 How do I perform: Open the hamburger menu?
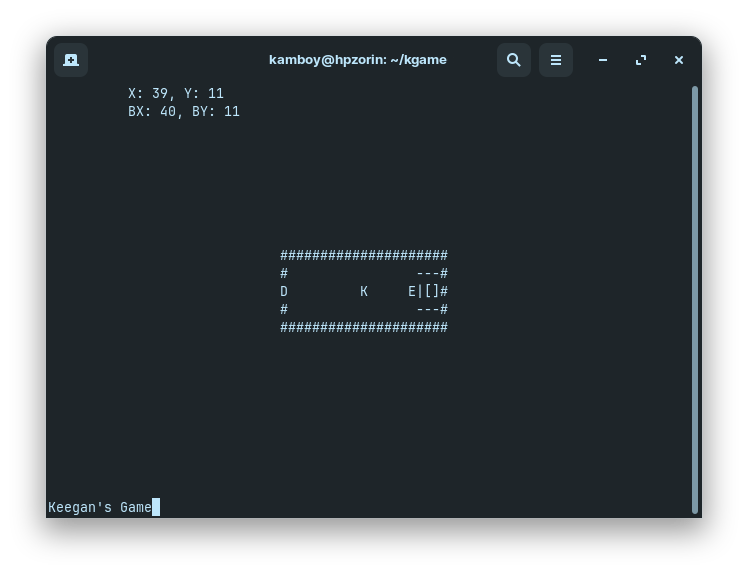click(x=556, y=60)
